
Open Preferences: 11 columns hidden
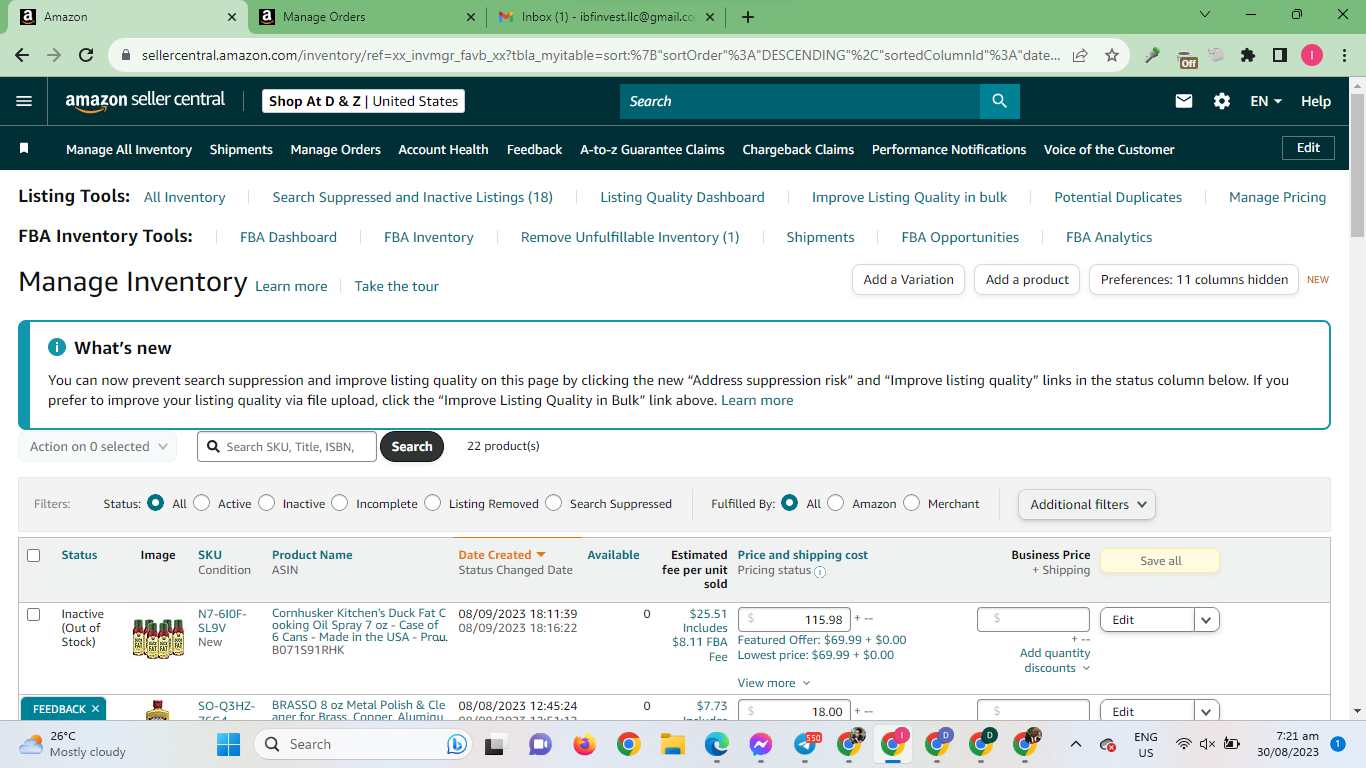(x=1194, y=279)
